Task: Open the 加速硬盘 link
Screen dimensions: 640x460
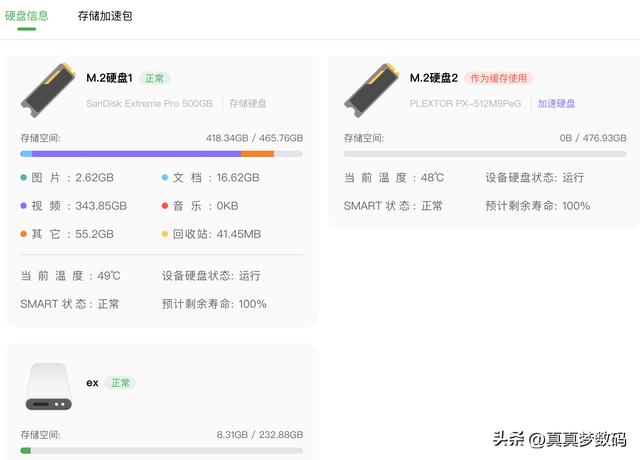Action: 556,104
